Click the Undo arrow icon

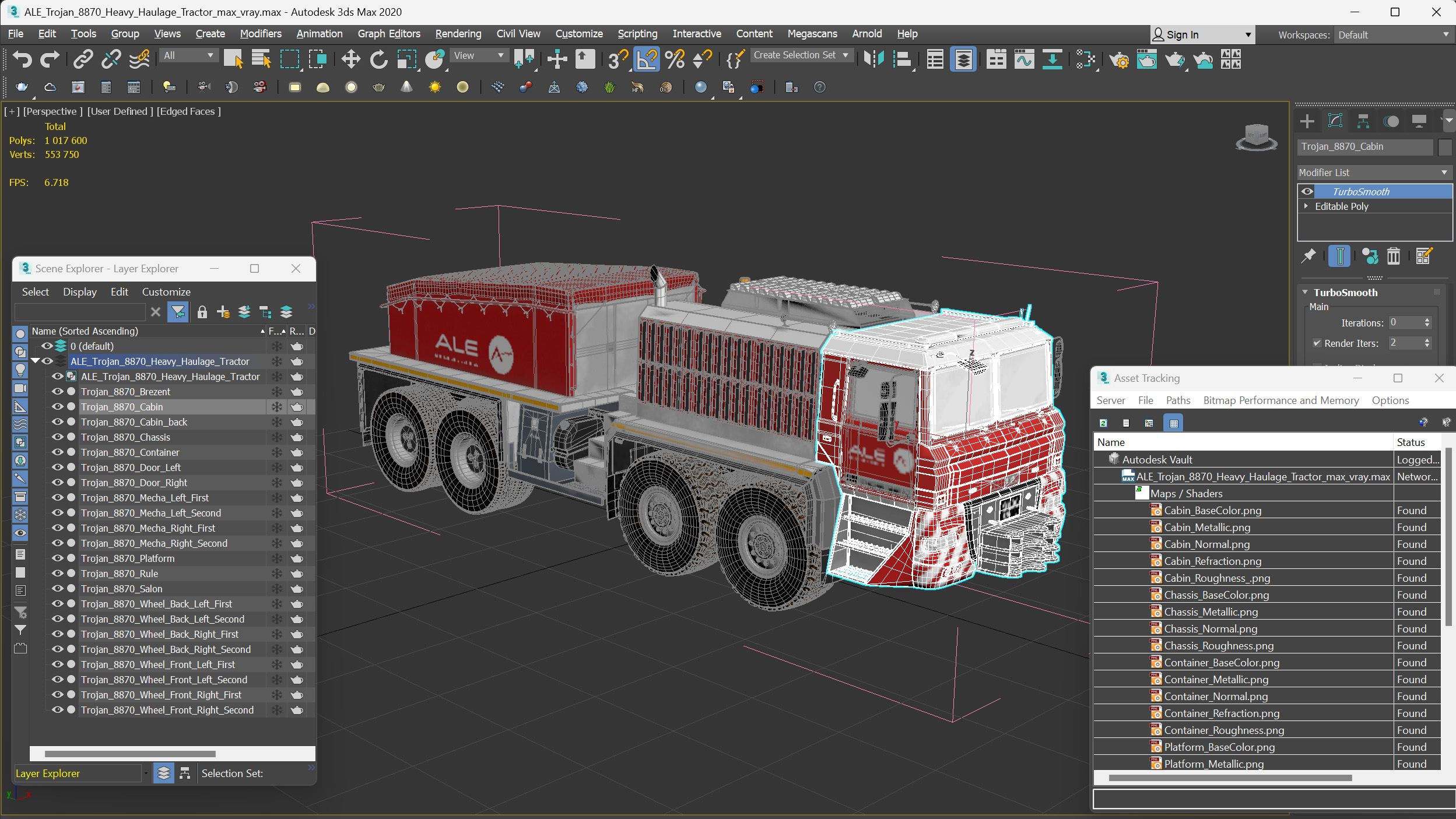point(22,59)
